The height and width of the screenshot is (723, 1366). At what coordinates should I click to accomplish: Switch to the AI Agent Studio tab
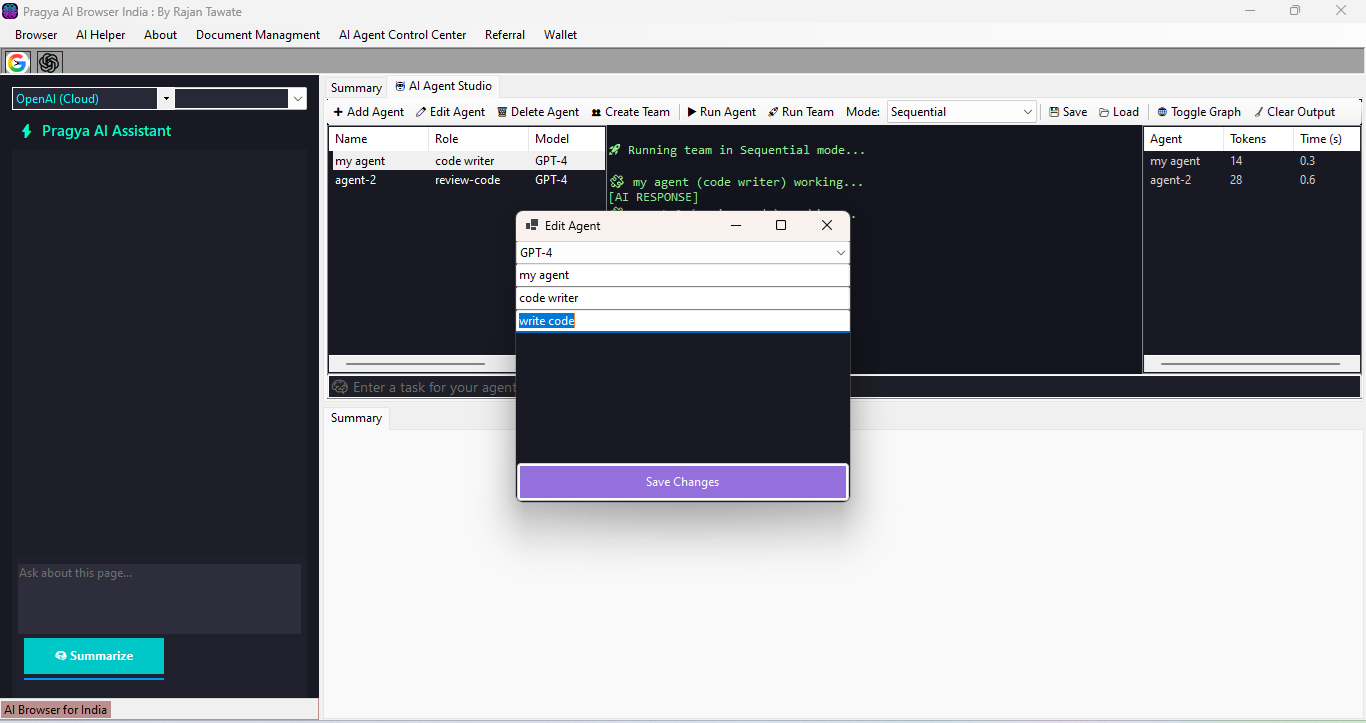click(x=443, y=86)
